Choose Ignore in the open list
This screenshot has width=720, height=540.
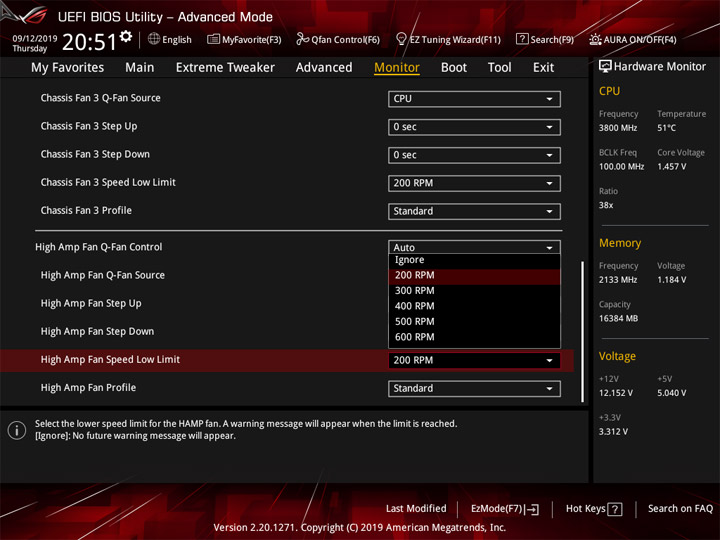(x=474, y=260)
